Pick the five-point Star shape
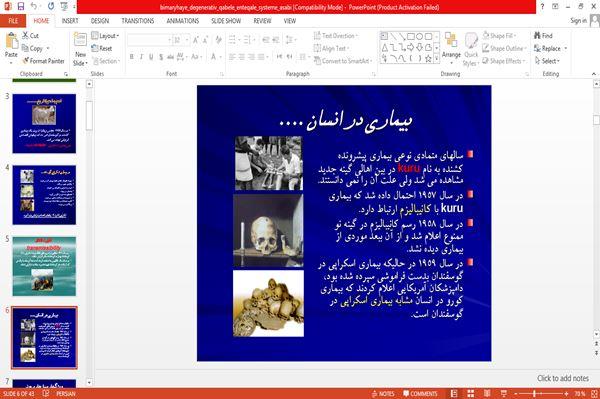This screenshot has height=399, width=600. tap(428, 59)
